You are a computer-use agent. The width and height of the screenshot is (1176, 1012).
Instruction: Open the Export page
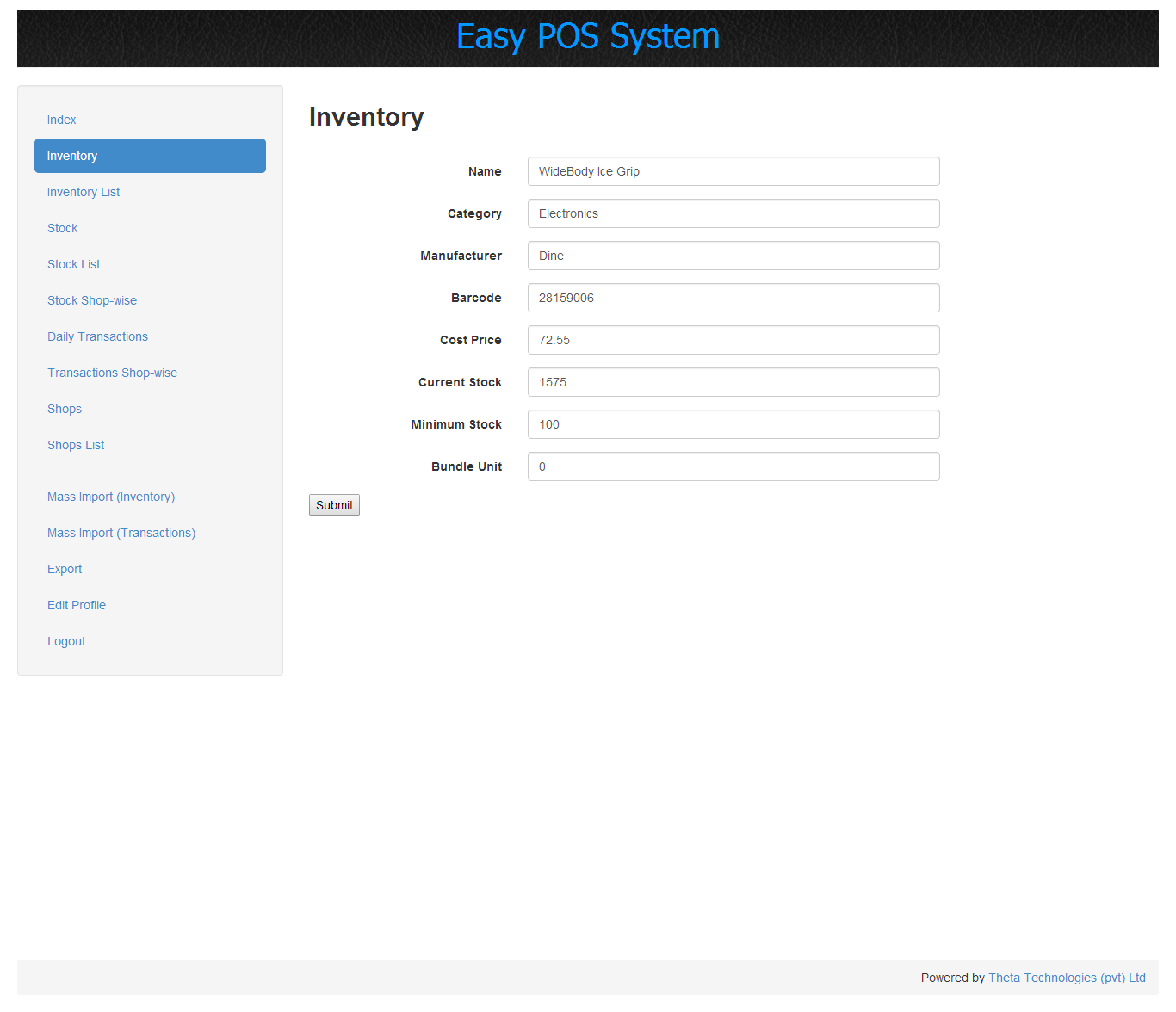click(x=65, y=569)
